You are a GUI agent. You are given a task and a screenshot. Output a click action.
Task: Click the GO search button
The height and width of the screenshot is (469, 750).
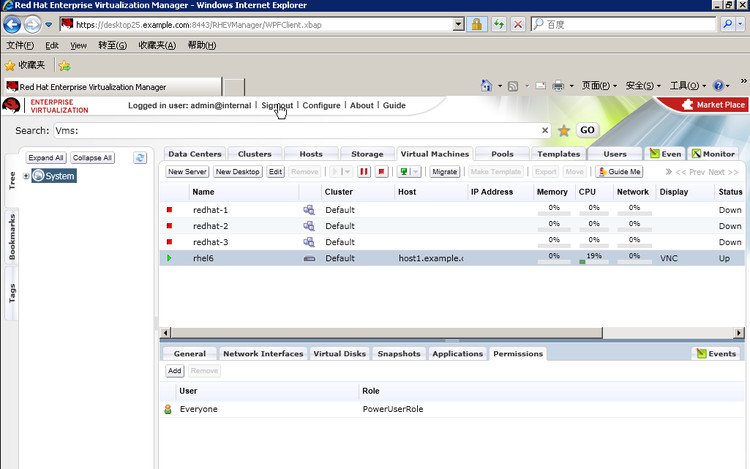tap(587, 130)
